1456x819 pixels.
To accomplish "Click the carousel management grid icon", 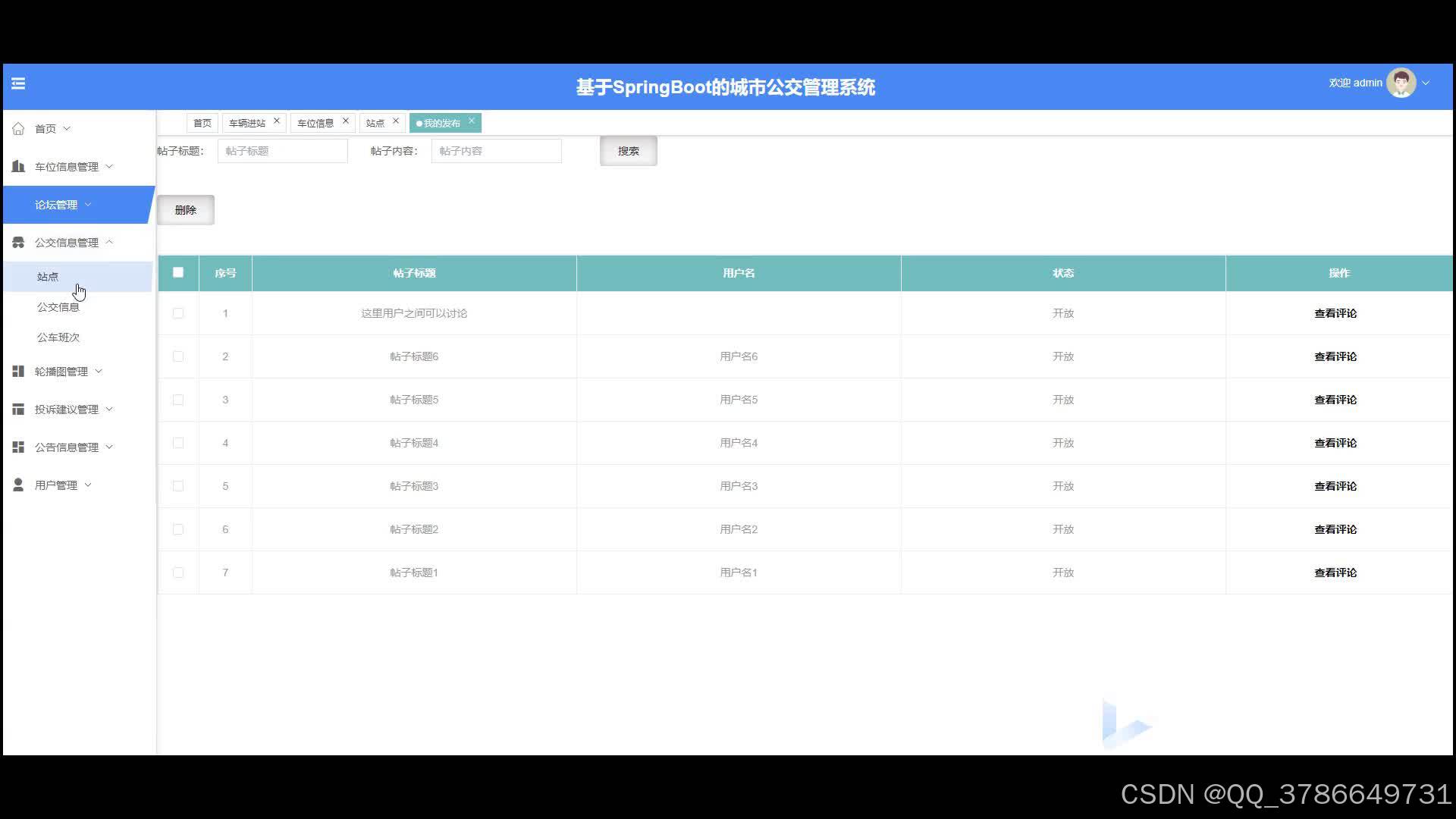I will click(x=18, y=372).
